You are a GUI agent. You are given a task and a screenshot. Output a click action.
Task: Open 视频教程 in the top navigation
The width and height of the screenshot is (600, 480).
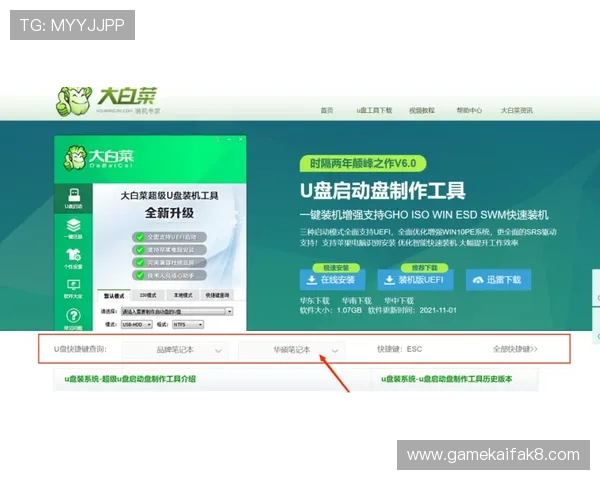(x=422, y=110)
